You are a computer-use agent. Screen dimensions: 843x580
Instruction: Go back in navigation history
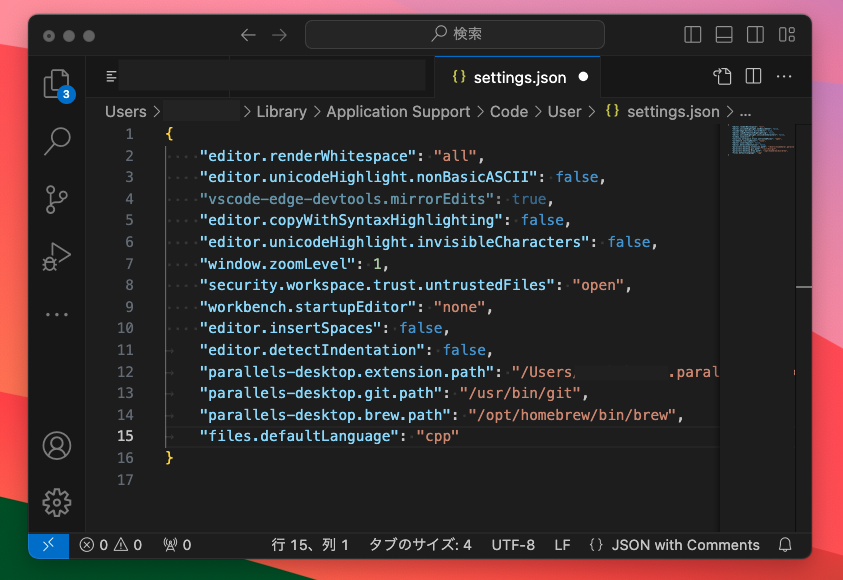[248, 35]
